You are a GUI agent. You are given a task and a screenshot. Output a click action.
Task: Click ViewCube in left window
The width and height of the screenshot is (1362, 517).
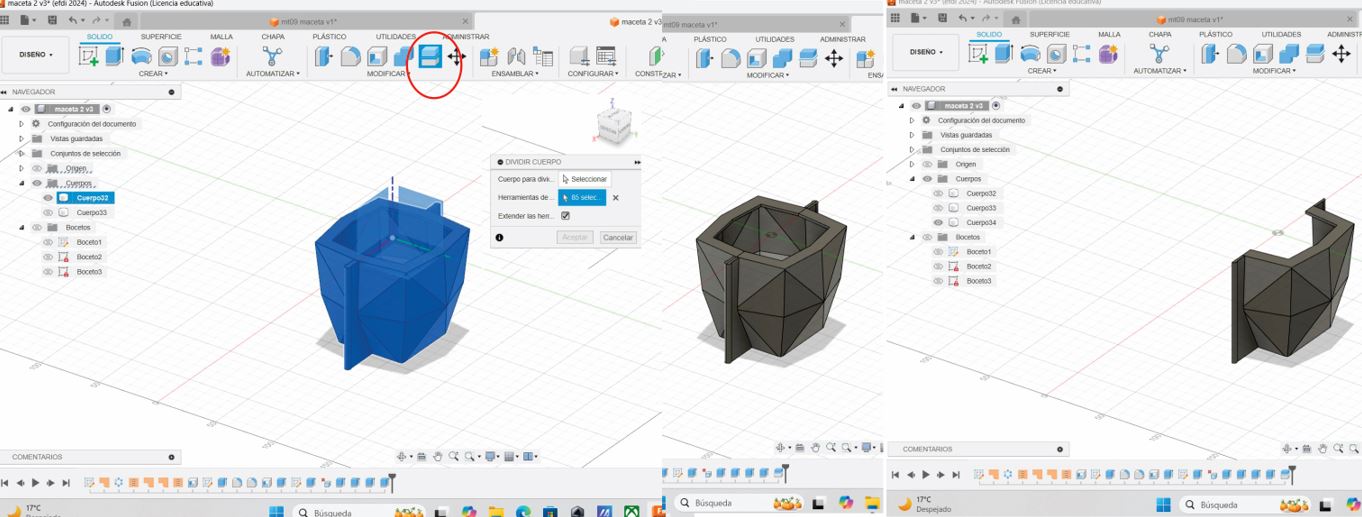[x=613, y=123]
